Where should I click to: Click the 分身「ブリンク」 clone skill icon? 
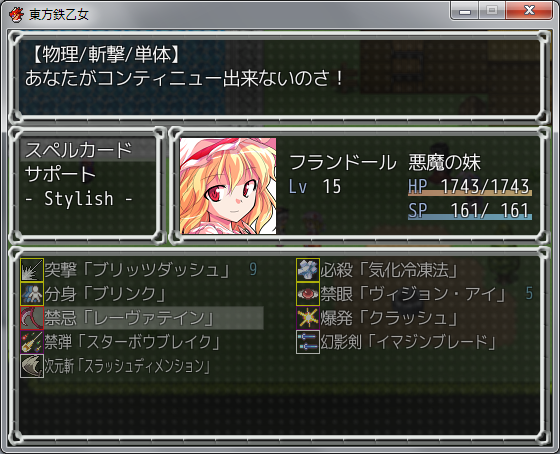(32, 294)
